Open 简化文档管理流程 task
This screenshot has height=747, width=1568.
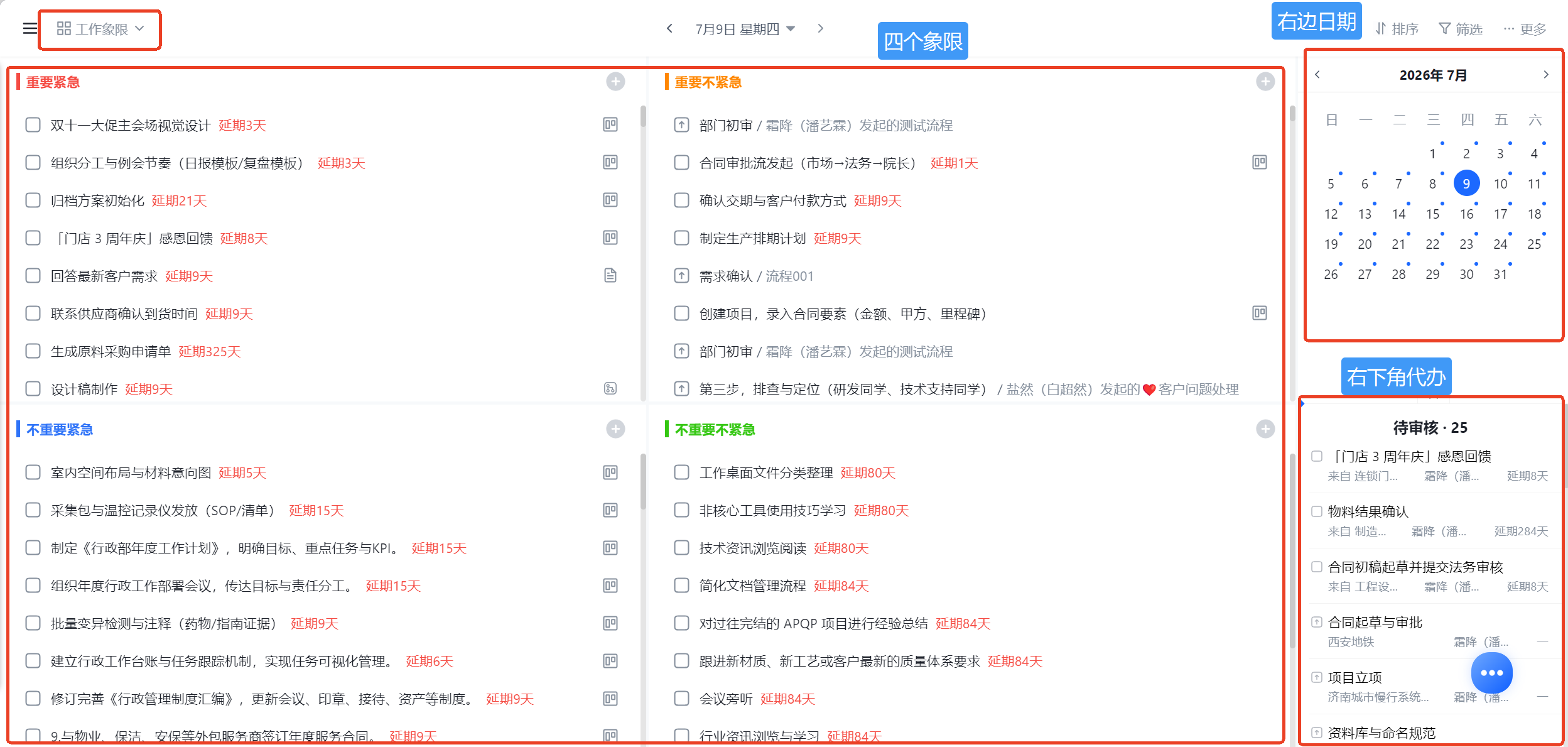752,586
